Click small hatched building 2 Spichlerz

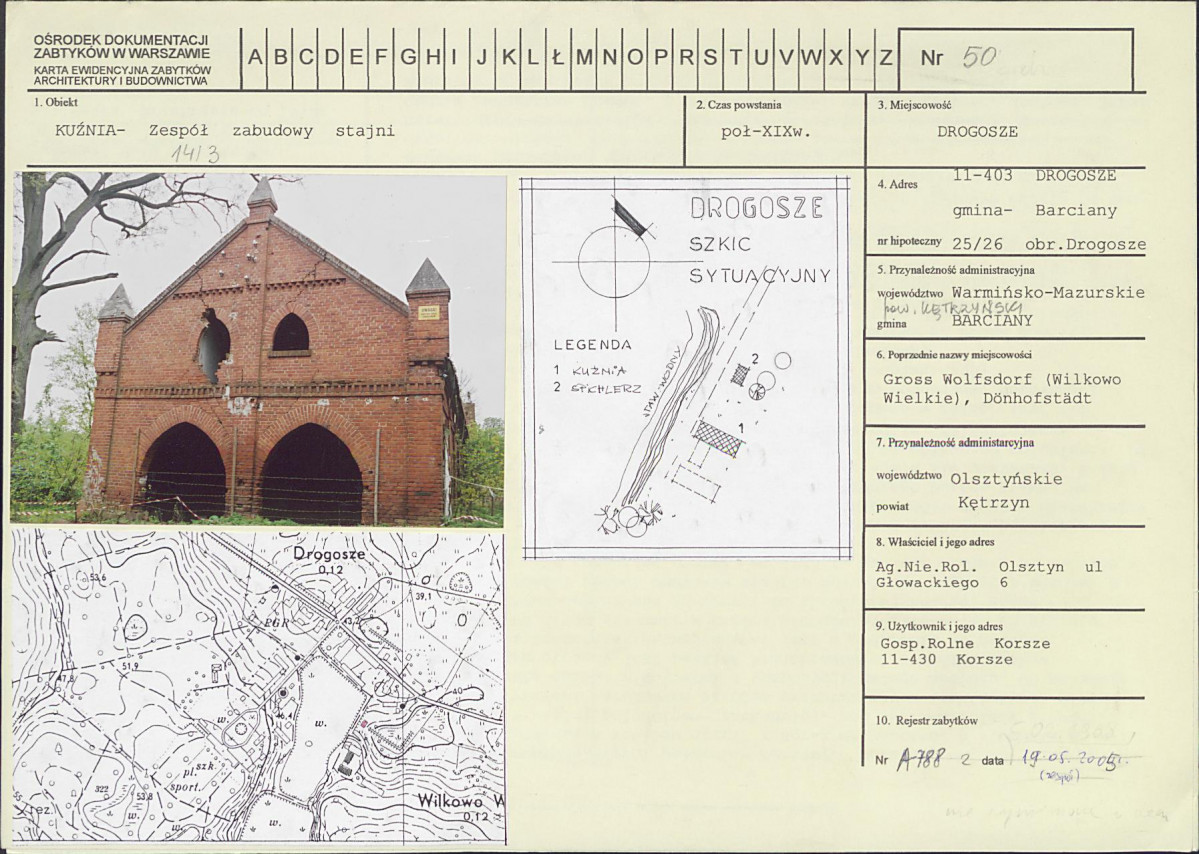tap(739, 374)
